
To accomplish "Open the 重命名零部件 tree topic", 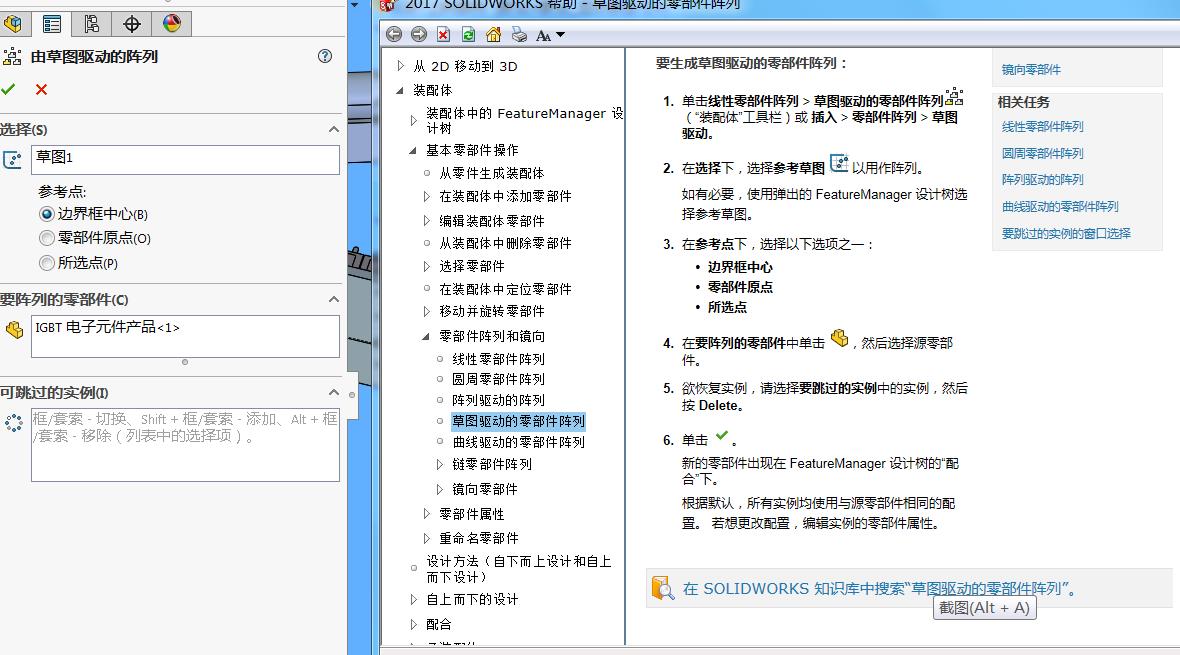I will (479, 538).
